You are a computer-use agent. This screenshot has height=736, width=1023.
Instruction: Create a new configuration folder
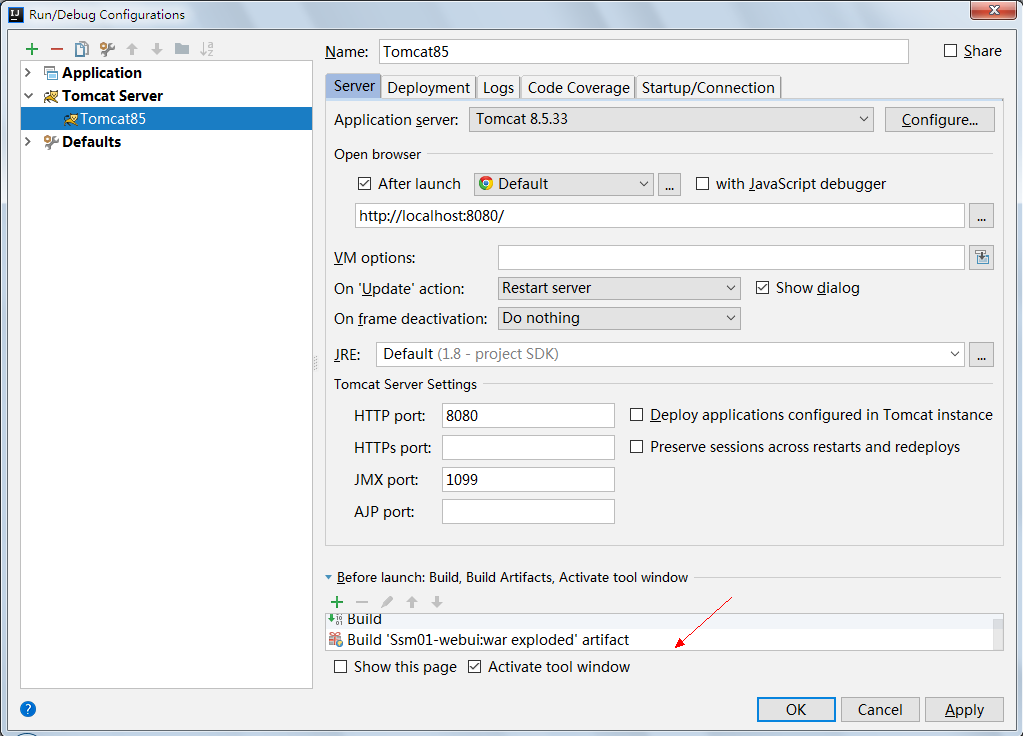(182, 49)
